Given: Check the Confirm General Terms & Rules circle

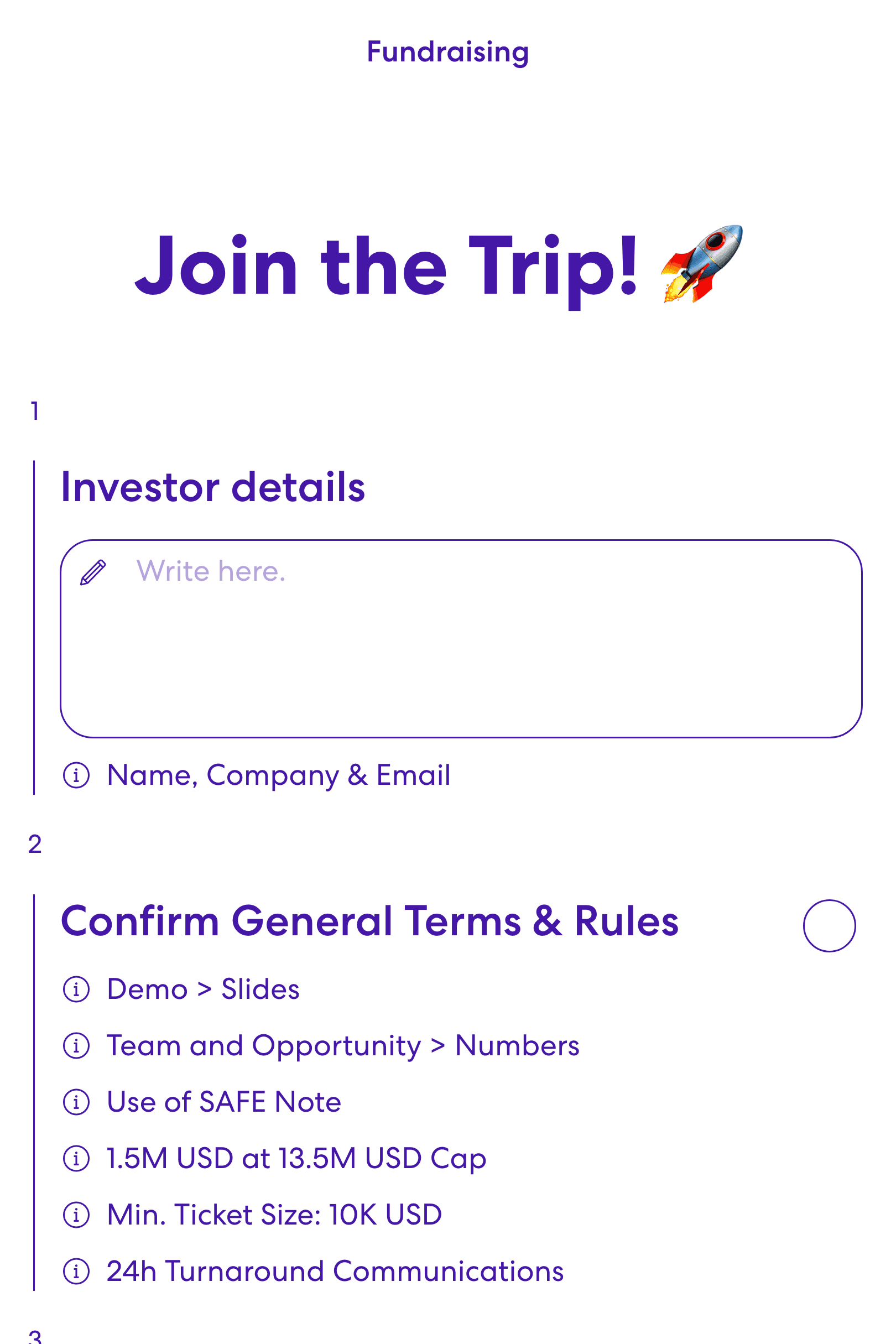Looking at the screenshot, I should [829, 926].
